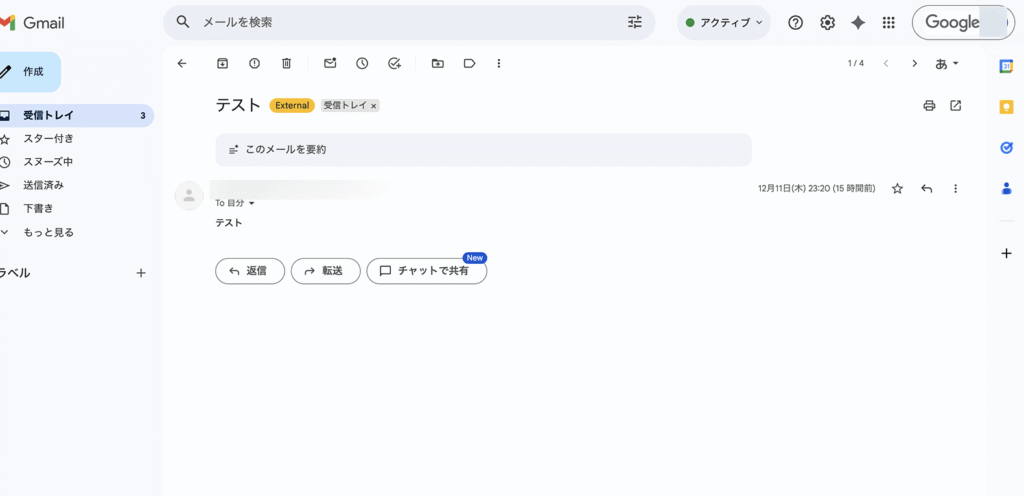Open the message's three-dot options menu
1024x496 pixels.
point(955,189)
